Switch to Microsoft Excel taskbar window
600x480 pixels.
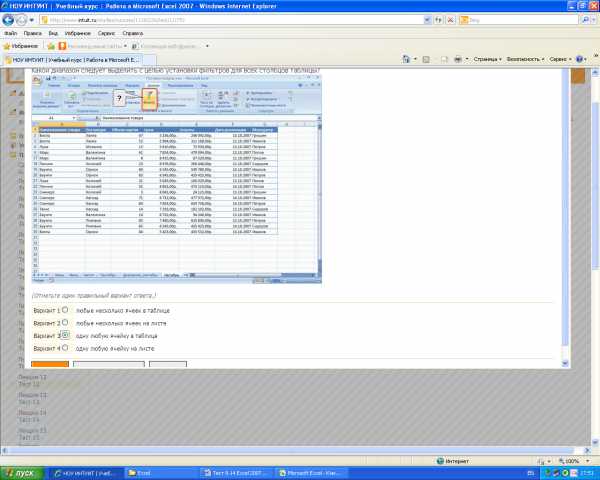(311, 473)
